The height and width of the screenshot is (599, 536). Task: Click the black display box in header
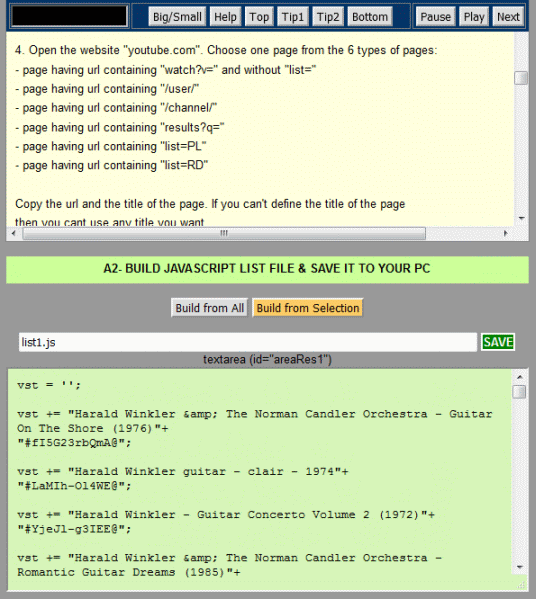(69, 16)
